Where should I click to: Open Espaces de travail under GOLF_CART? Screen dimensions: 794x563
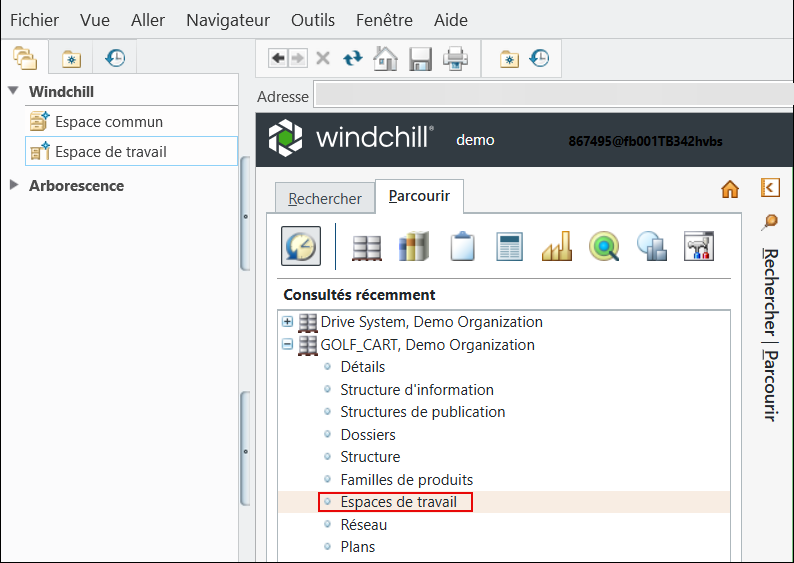point(399,502)
